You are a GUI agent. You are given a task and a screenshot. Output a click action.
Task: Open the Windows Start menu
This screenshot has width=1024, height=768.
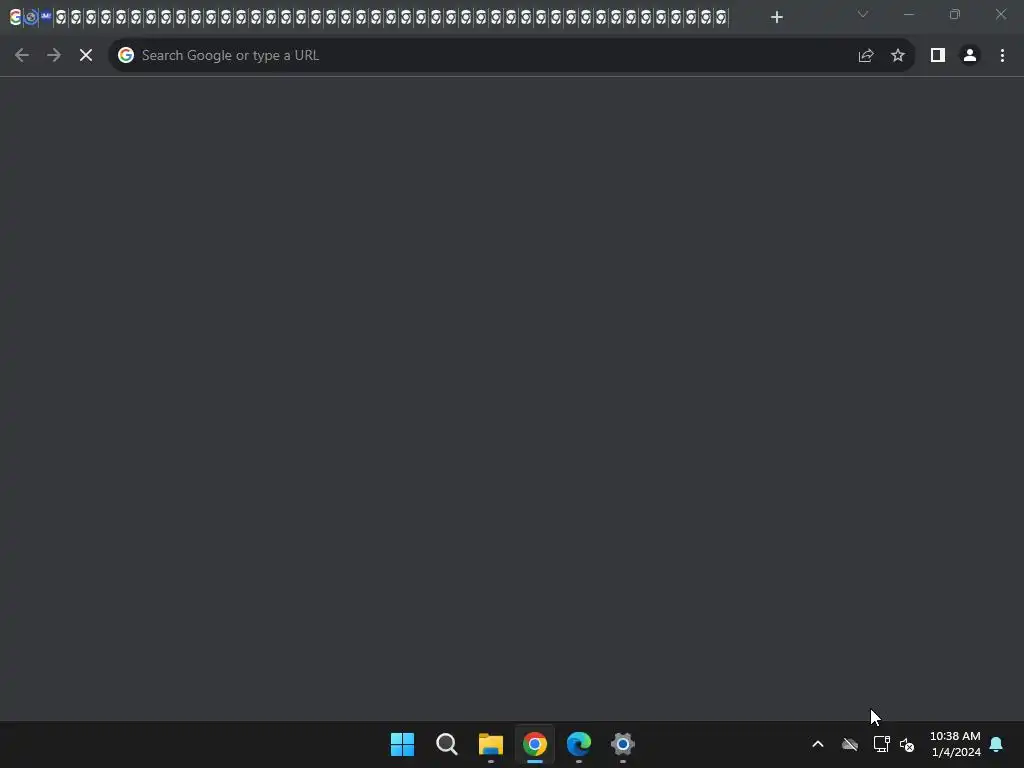[x=402, y=744]
